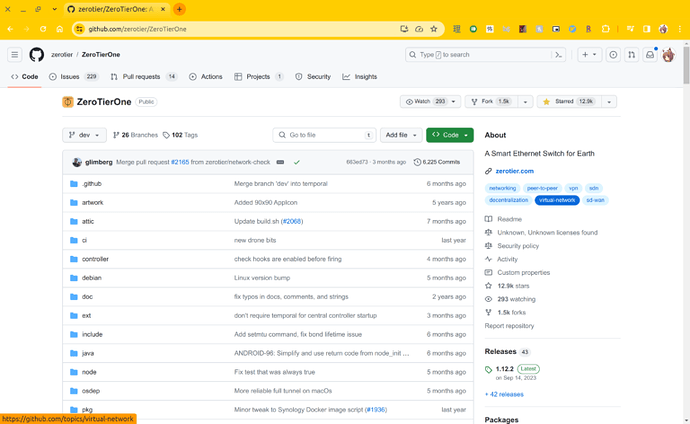Open pull requests icon in header
This screenshot has width=690, height=424.
pyautogui.click(x=631, y=55)
